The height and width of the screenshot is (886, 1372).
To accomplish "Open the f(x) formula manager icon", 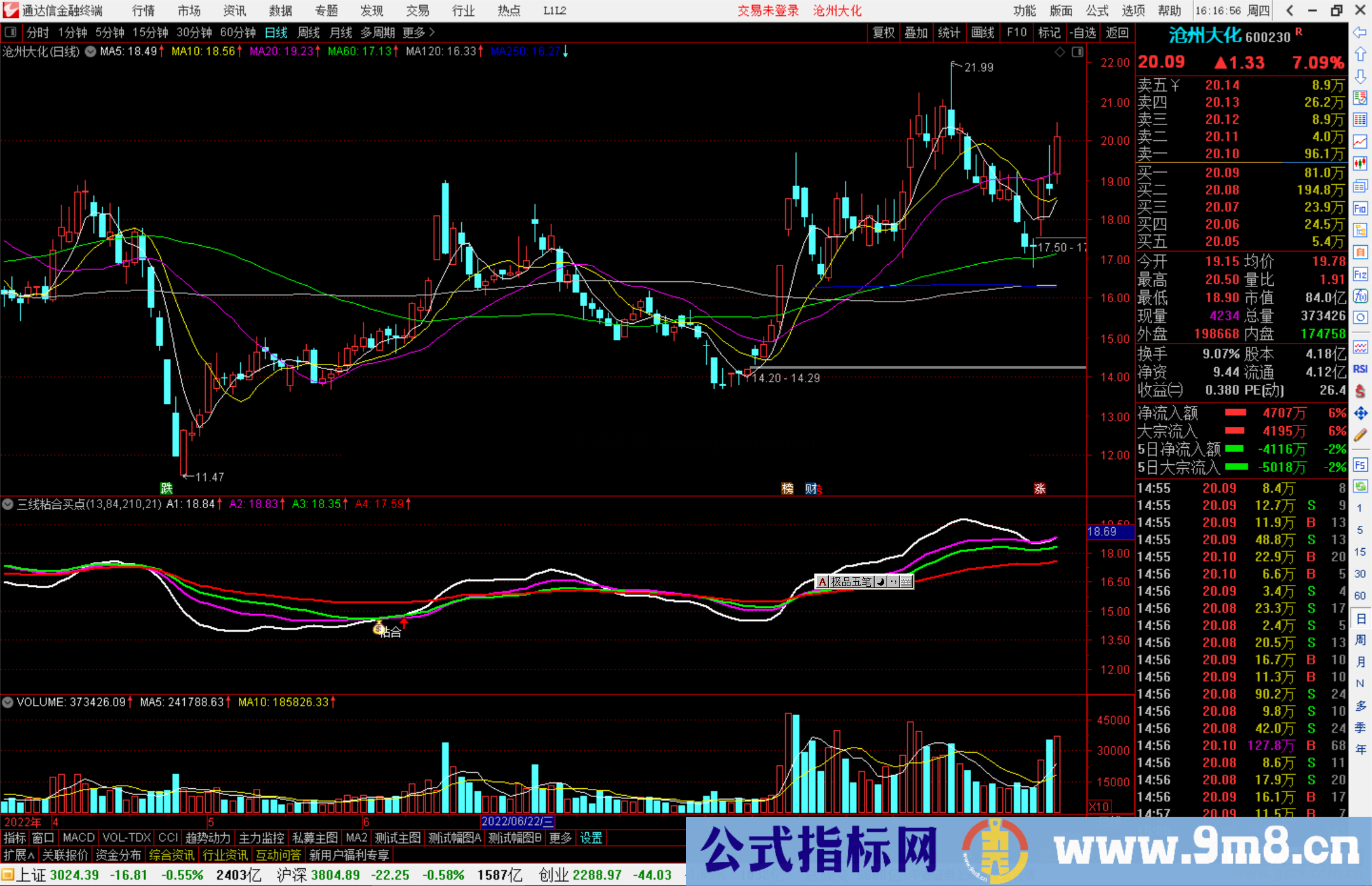I will (1361, 297).
